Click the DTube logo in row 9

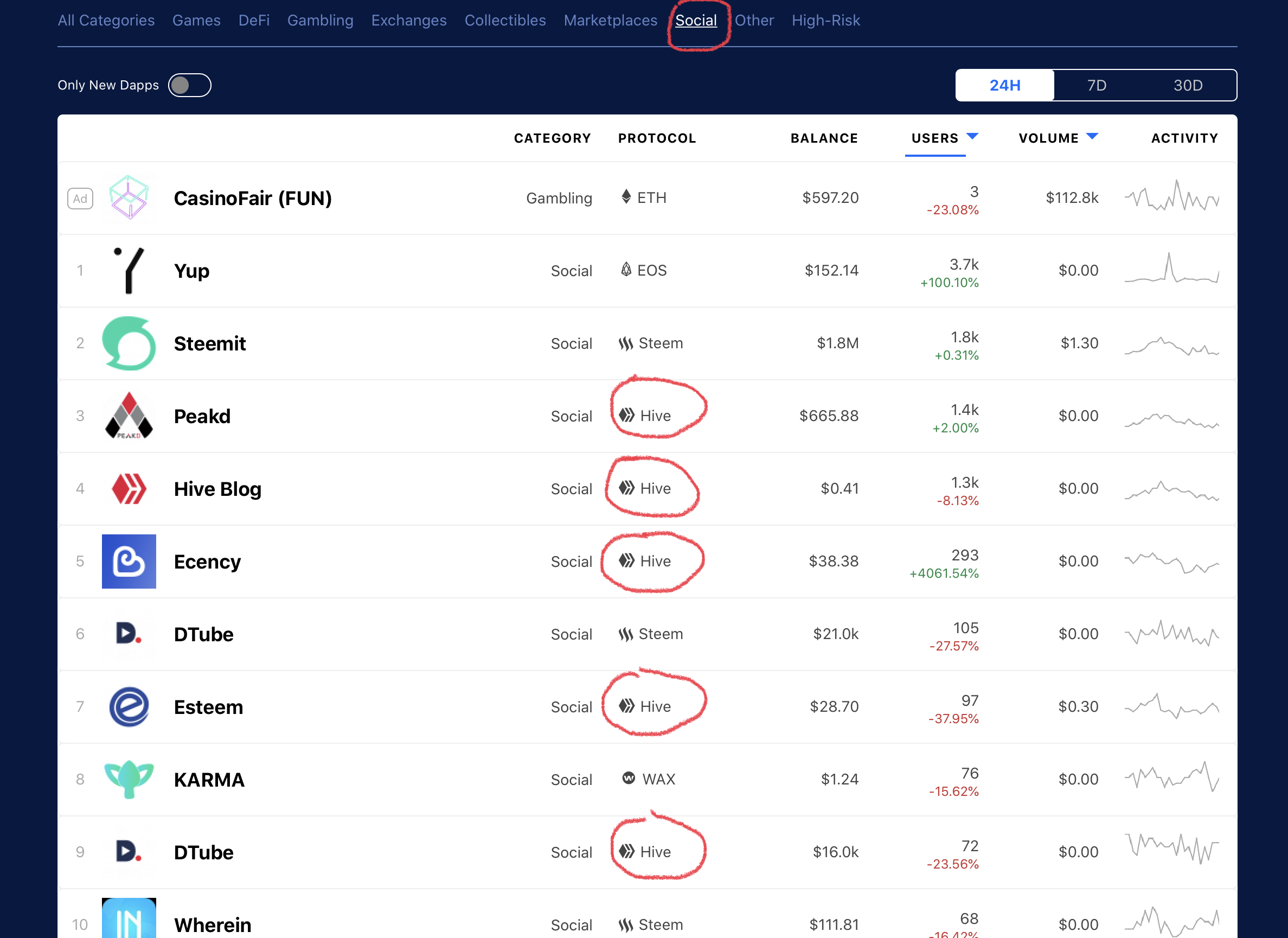click(x=129, y=852)
